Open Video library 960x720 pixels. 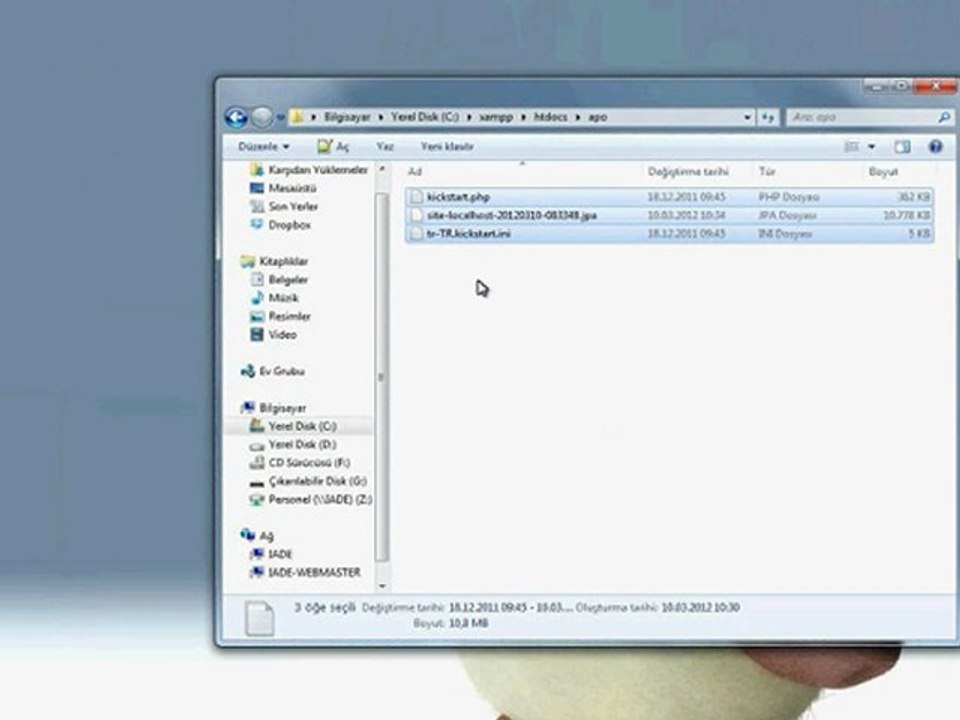273,335
